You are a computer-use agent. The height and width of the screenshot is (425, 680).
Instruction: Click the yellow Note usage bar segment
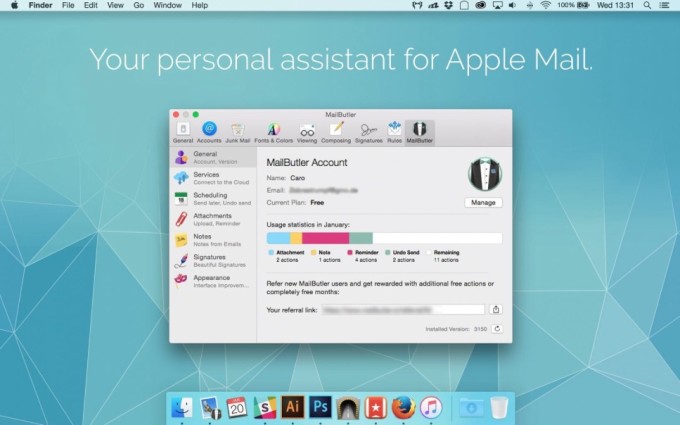[296, 238]
